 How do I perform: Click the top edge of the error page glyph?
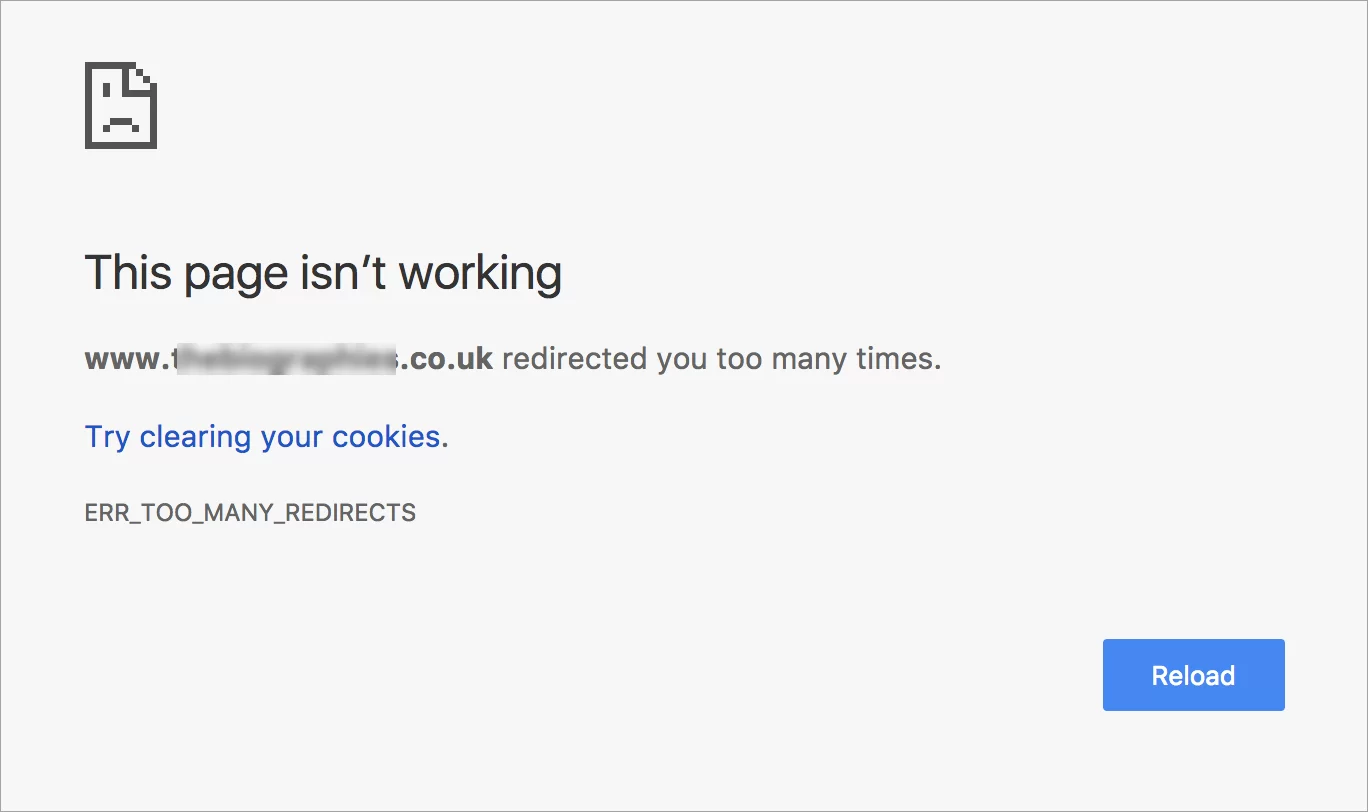[112, 64]
